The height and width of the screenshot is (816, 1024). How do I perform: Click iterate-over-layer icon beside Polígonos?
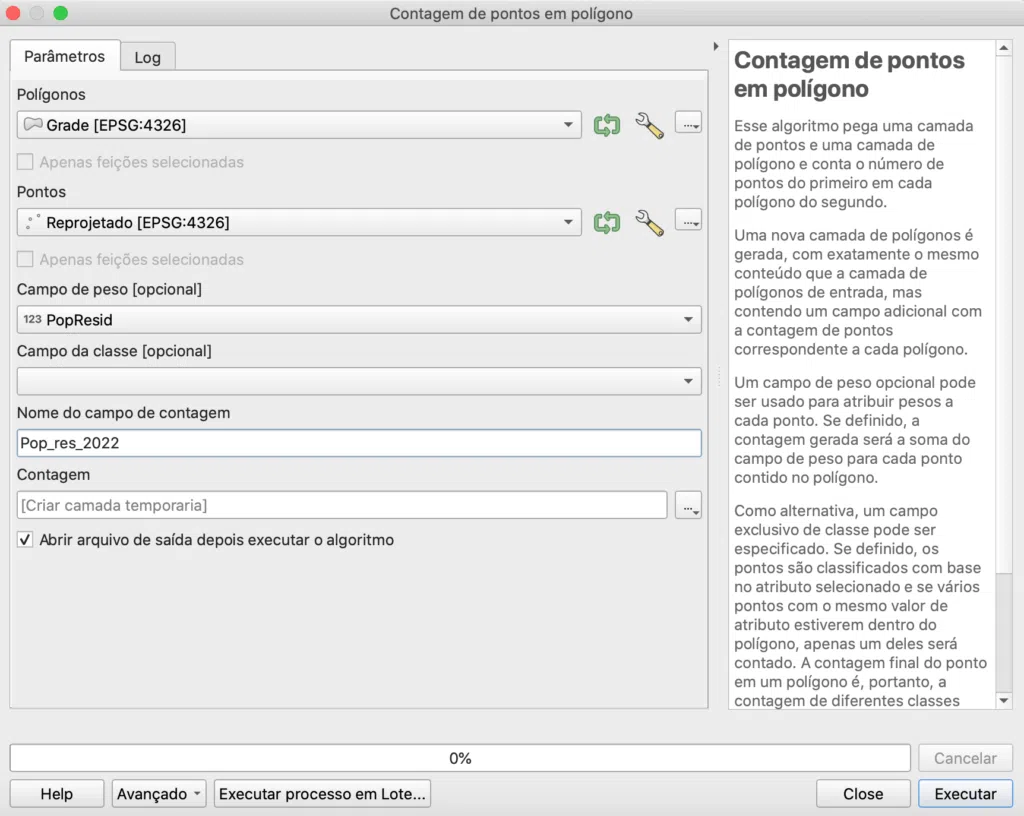[607, 125]
